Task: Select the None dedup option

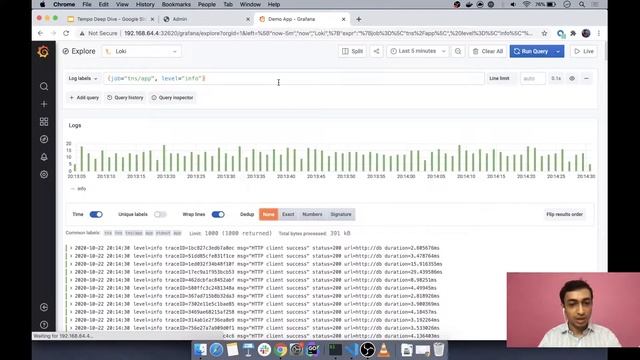Action: coord(269,214)
